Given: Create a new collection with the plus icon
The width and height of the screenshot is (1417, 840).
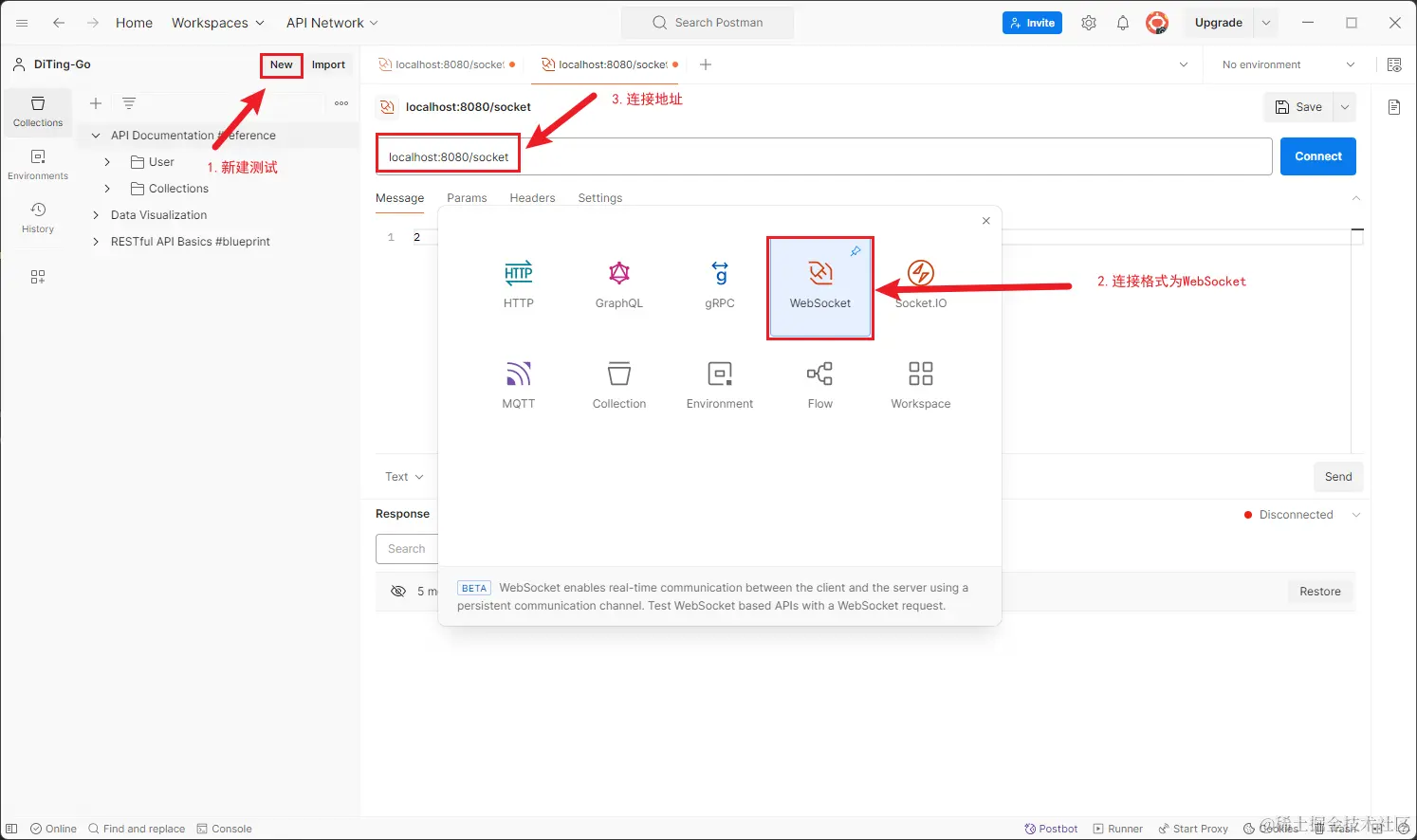Looking at the screenshot, I should [x=96, y=103].
